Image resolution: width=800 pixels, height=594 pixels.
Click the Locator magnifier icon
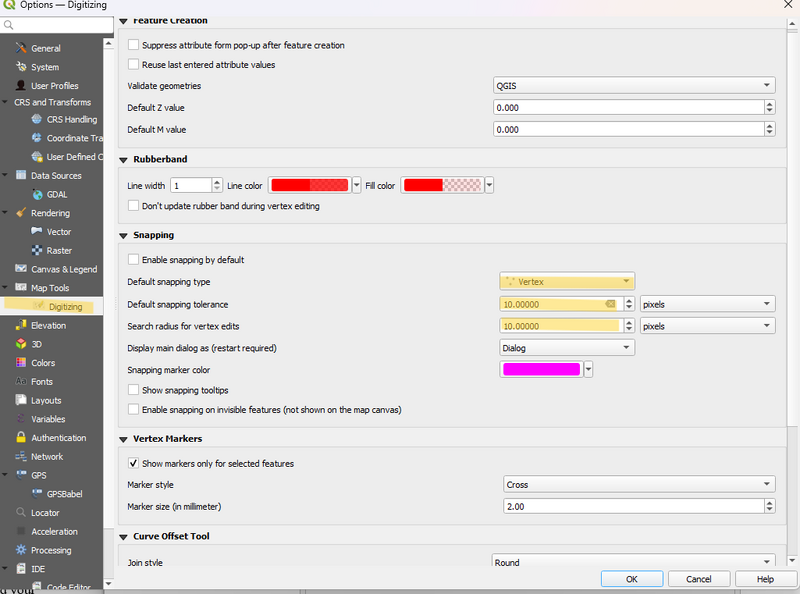coord(21,512)
